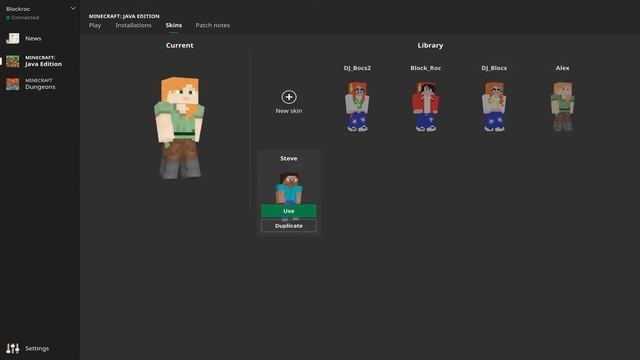Open the Minecraft Dungeons game icon

13,84
